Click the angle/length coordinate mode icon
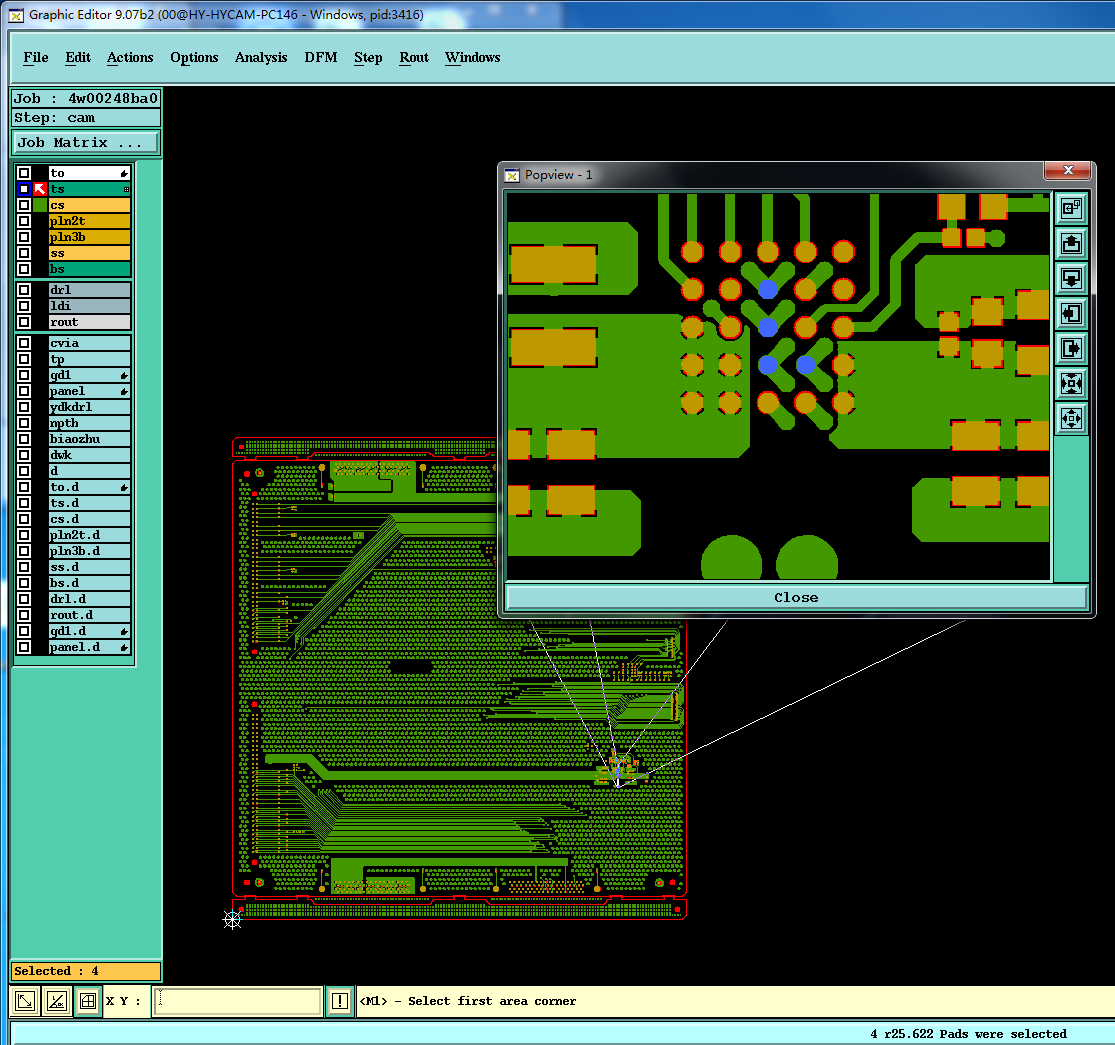 pyautogui.click(x=57, y=1002)
